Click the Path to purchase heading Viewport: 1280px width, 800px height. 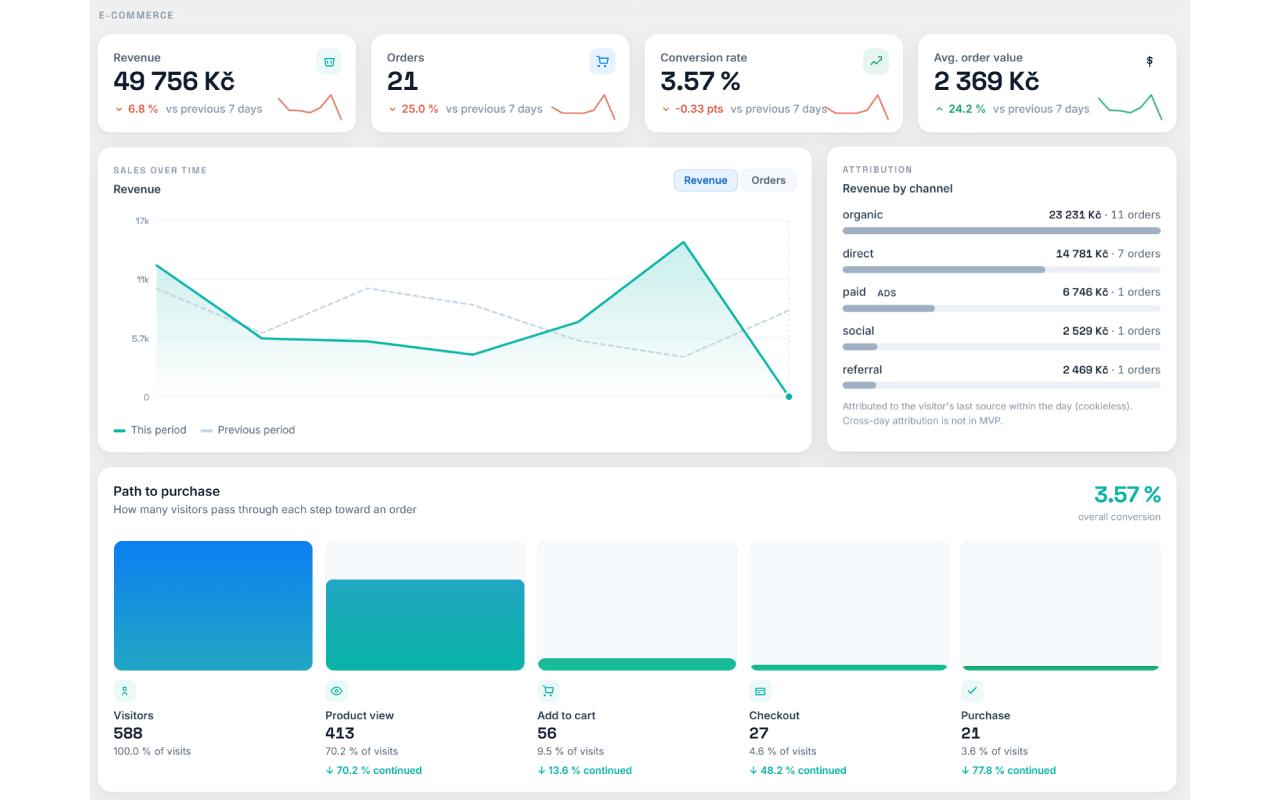[x=166, y=491]
